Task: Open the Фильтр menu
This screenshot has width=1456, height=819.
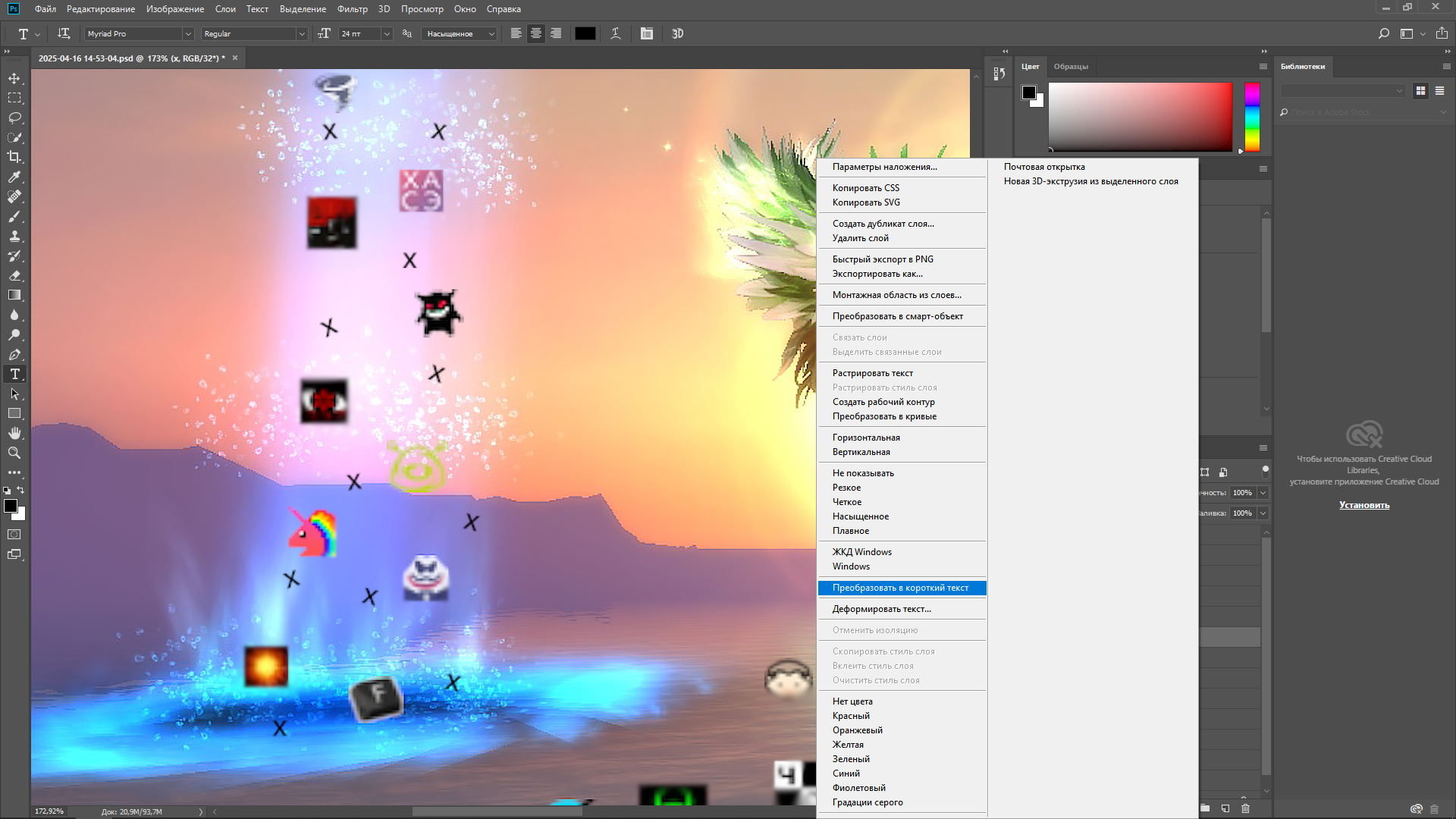Action: point(352,9)
